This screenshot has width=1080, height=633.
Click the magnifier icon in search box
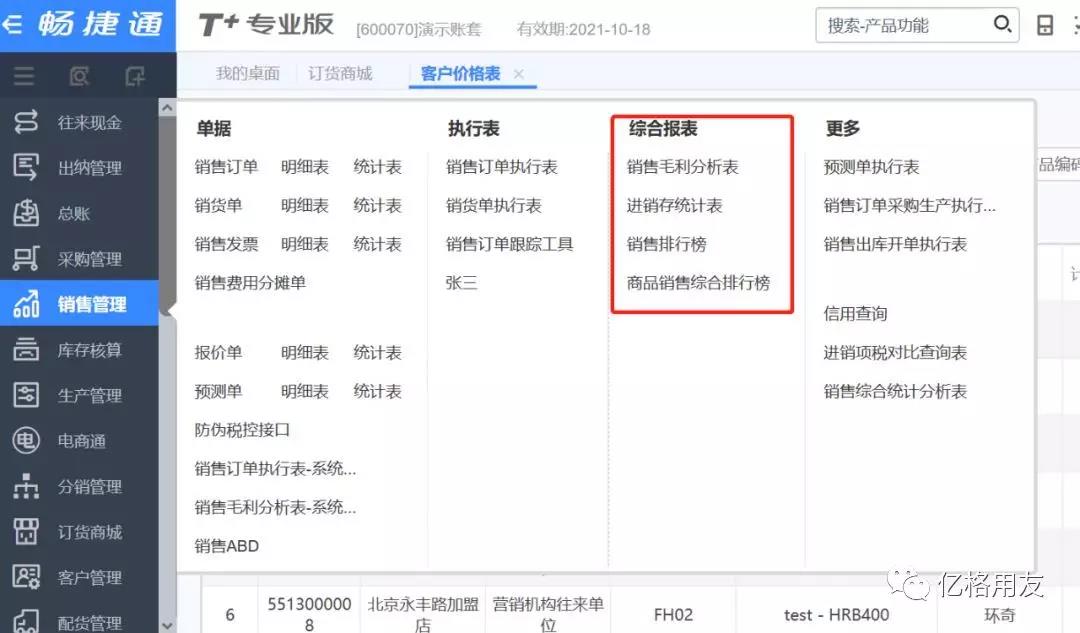coord(1002,25)
